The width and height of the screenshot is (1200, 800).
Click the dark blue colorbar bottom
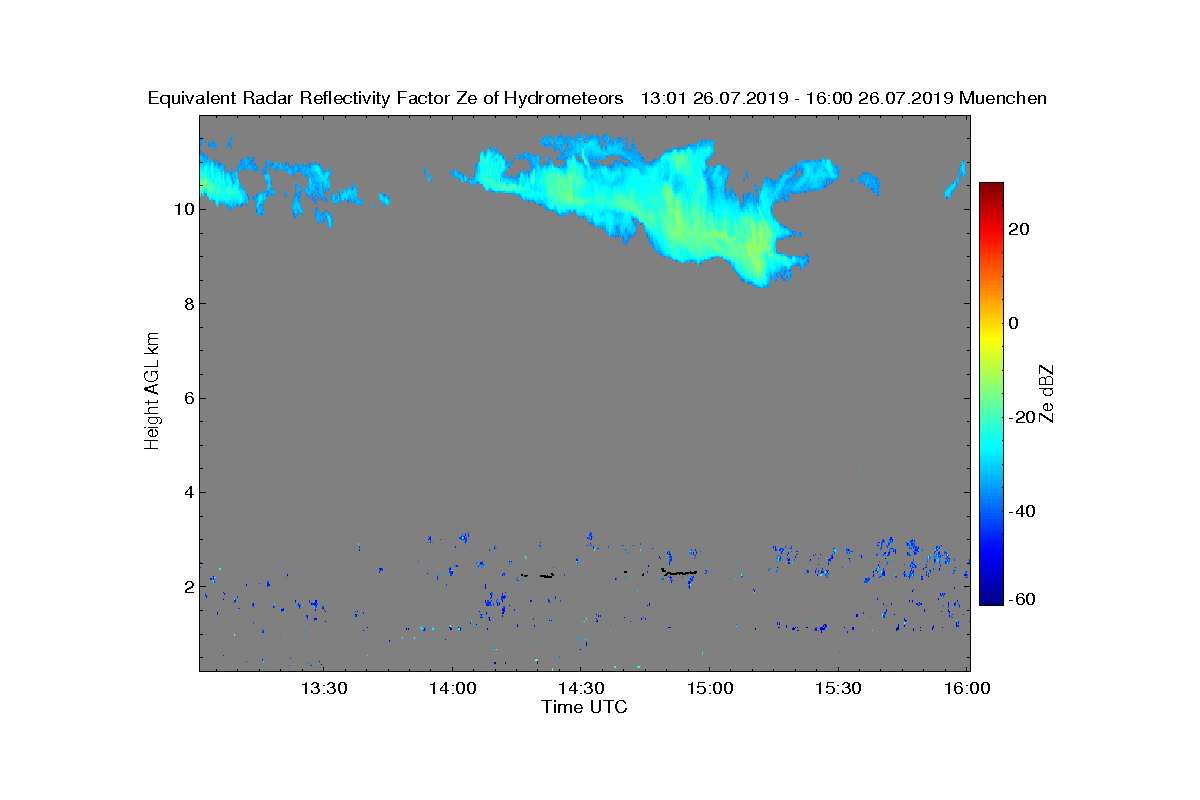(991, 595)
